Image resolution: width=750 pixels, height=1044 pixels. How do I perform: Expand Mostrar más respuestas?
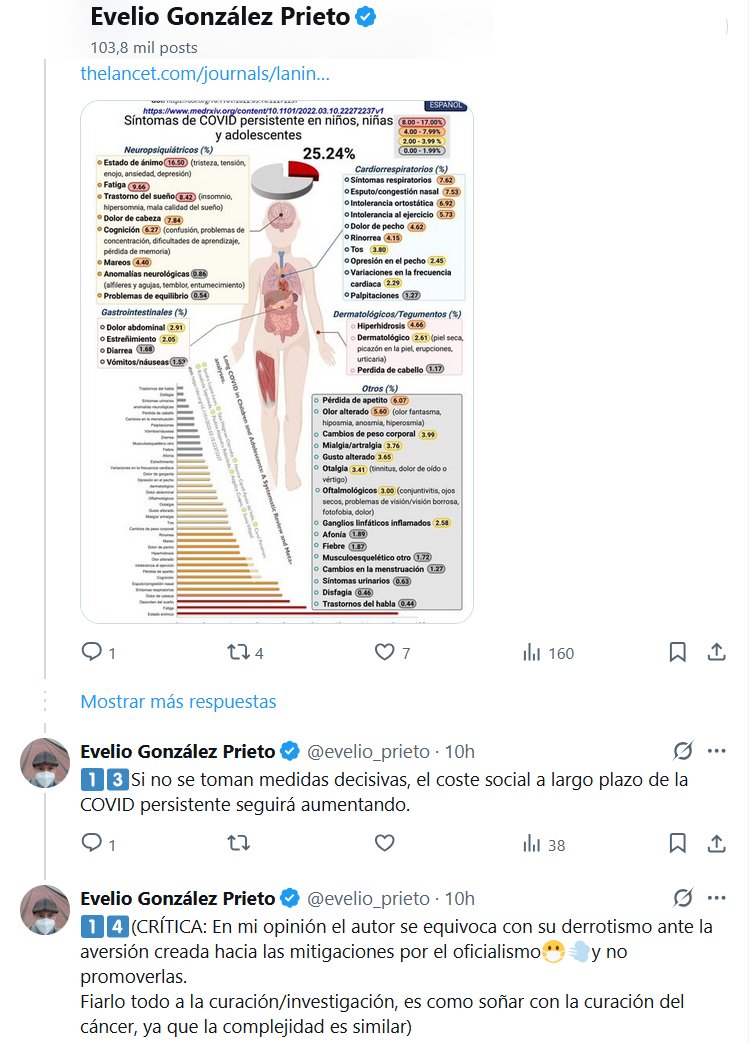click(178, 701)
